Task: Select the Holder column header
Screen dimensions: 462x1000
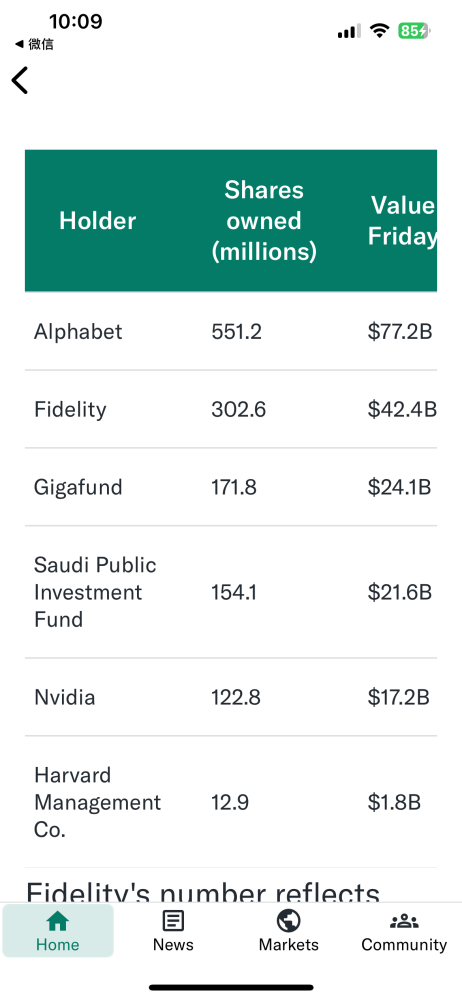Action: coord(98,221)
